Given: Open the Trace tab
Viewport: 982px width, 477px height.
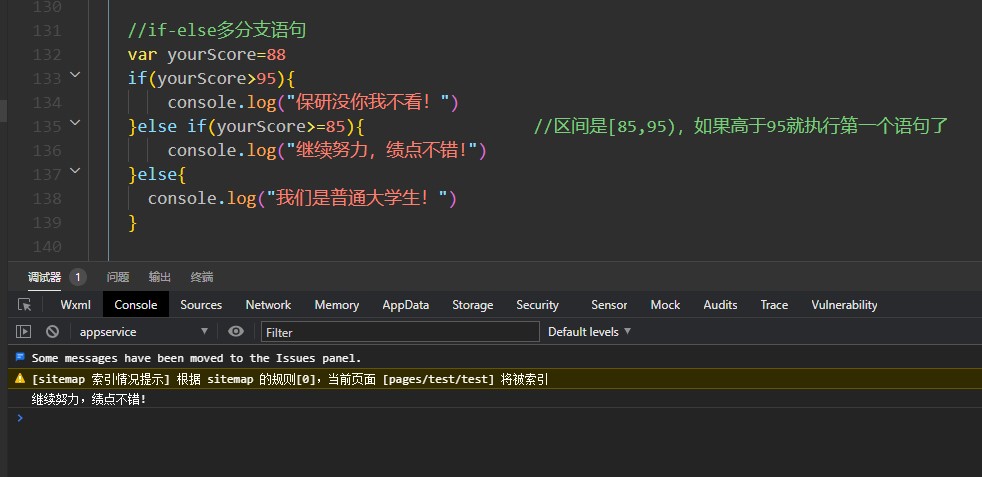Looking at the screenshot, I should [774, 305].
